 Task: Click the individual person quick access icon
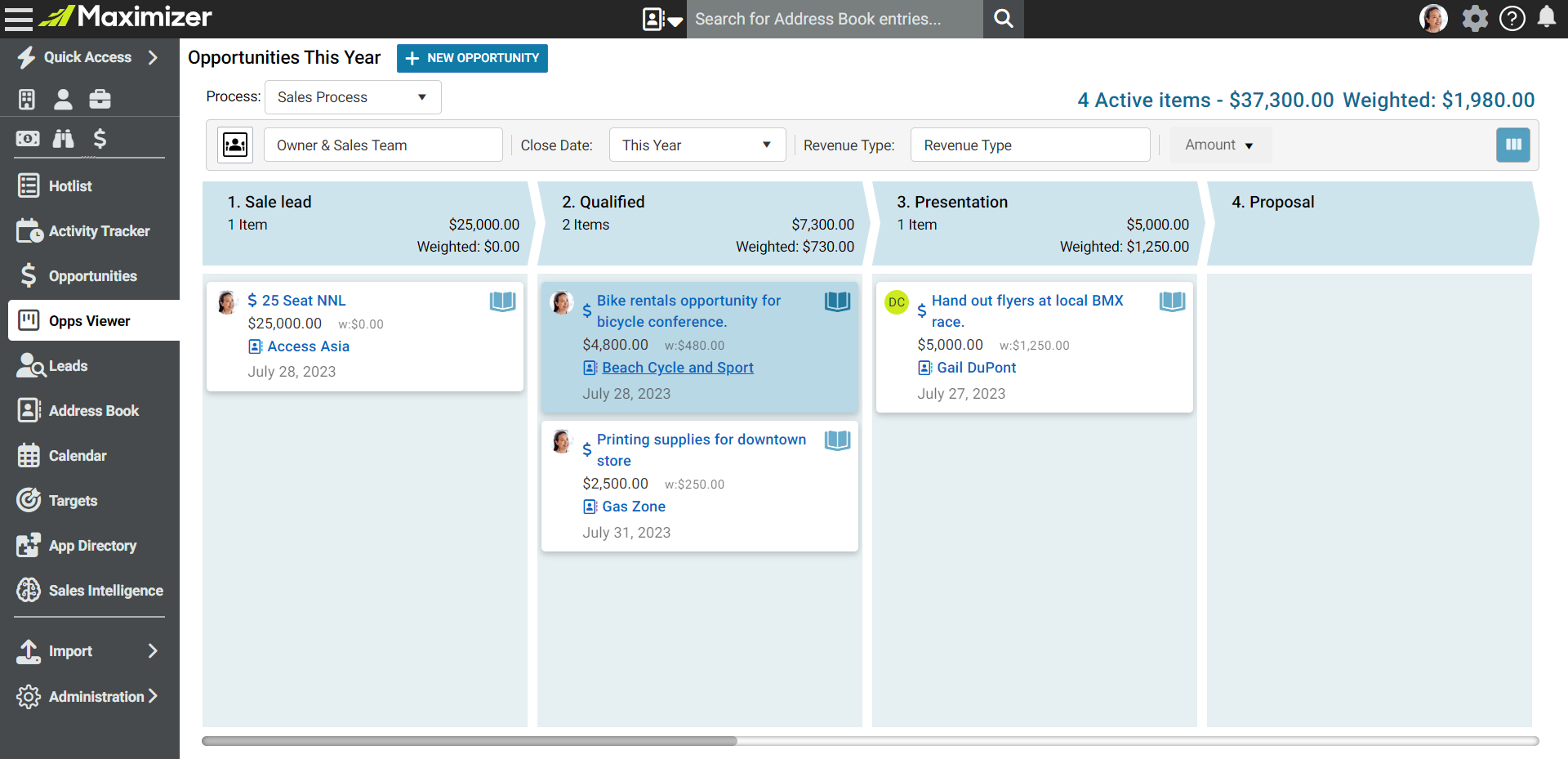point(63,99)
